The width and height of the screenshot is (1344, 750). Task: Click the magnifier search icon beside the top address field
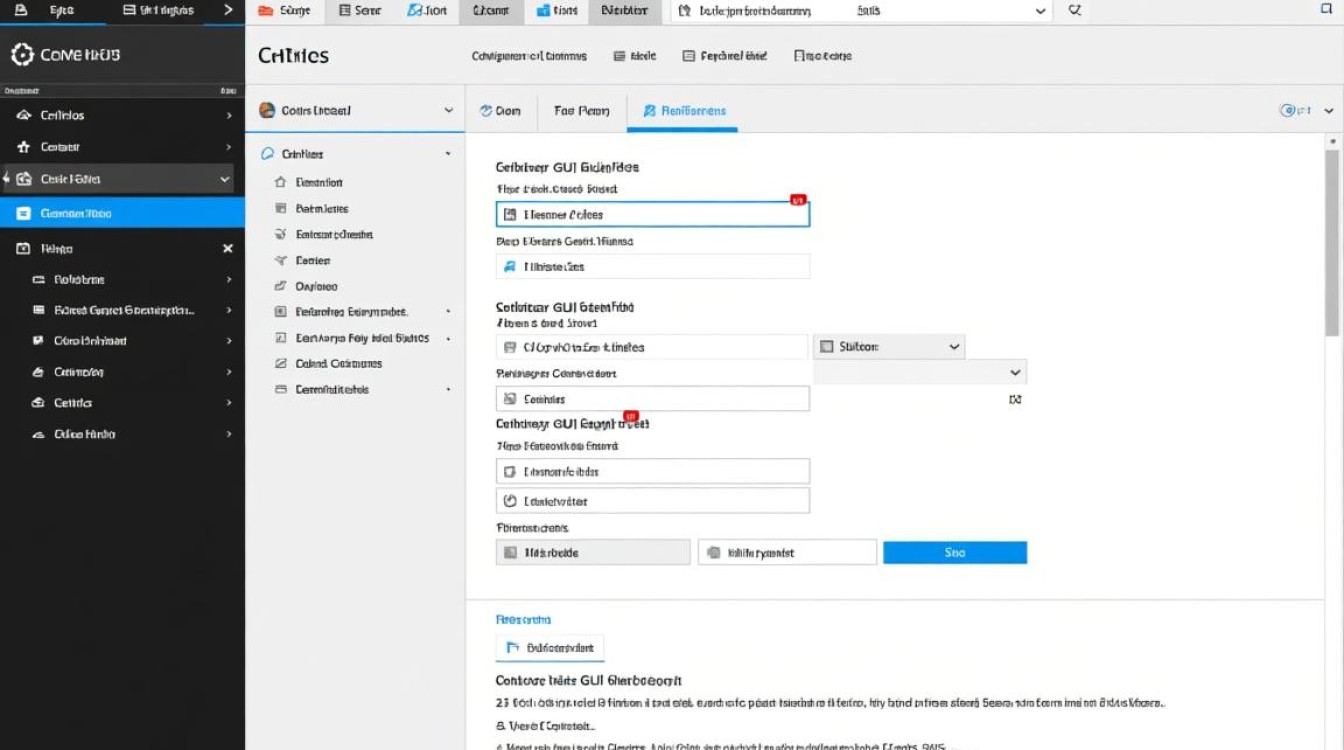pyautogui.click(x=1075, y=10)
